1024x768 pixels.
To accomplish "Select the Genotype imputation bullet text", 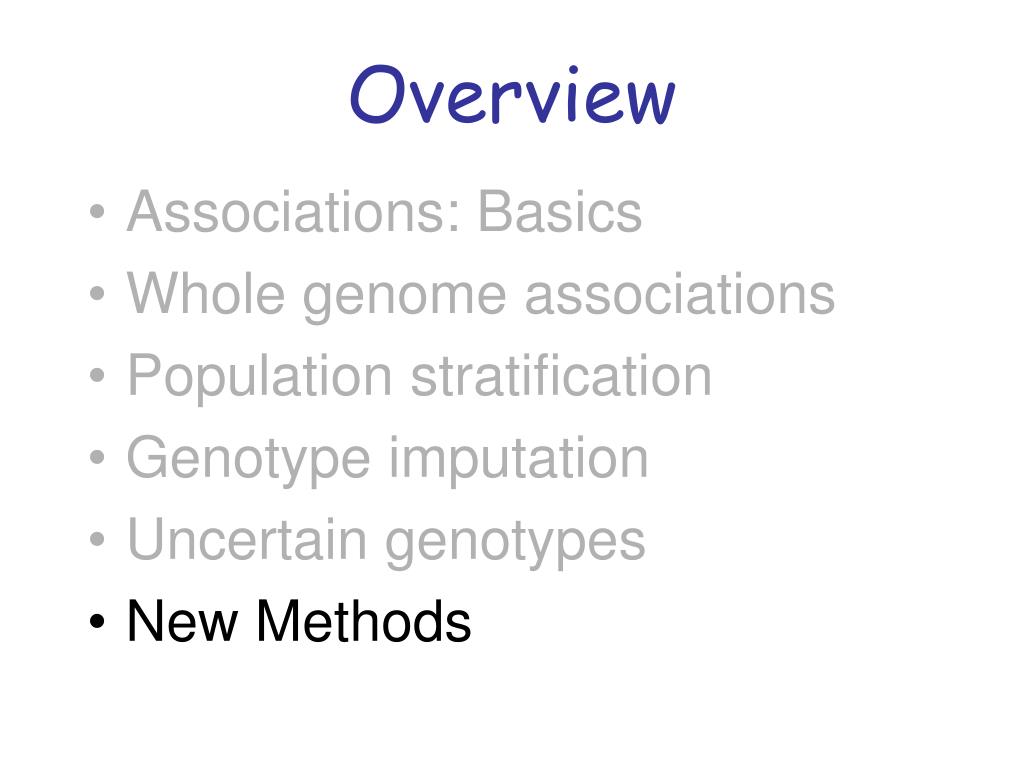I will 387,460.
